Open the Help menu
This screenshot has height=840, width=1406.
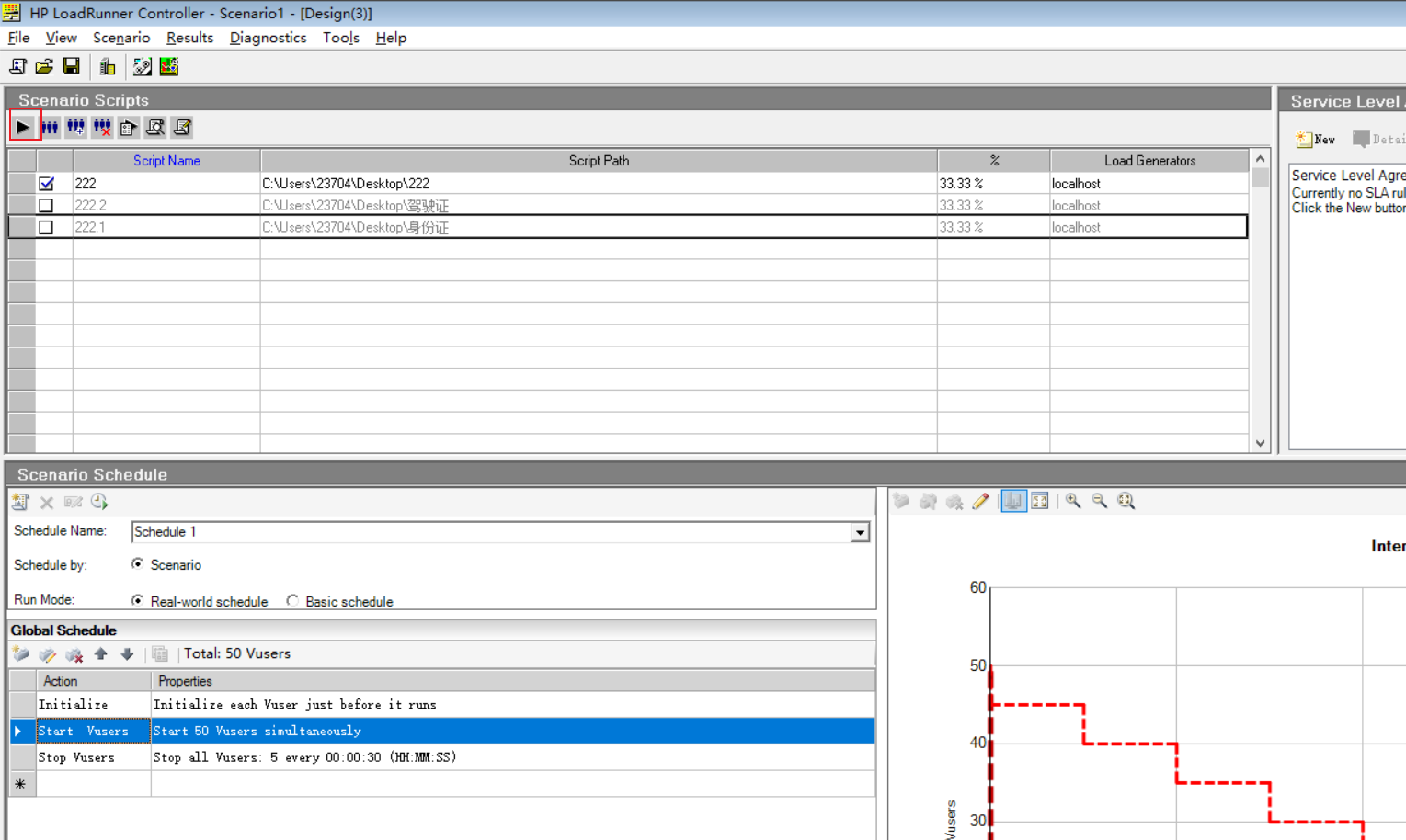coord(391,38)
